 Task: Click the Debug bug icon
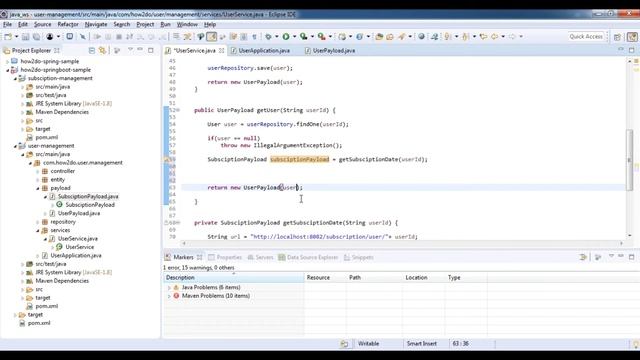pos(268,37)
